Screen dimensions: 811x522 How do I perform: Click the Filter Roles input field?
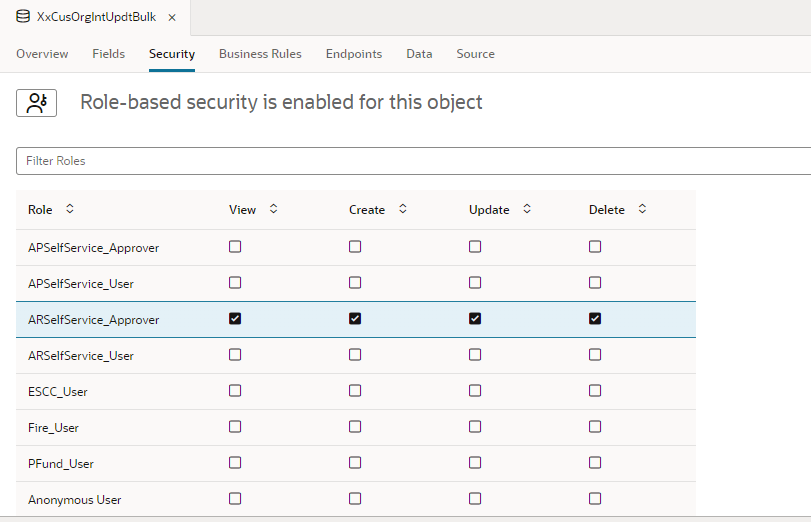(x=413, y=161)
